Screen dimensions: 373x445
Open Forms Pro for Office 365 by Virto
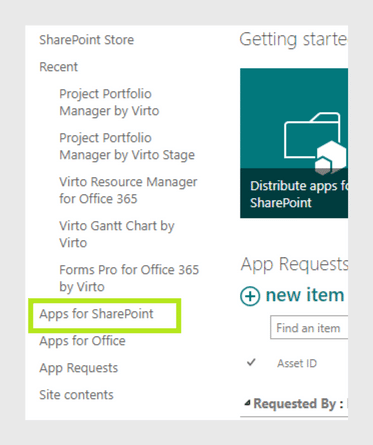[x=129, y=278]
